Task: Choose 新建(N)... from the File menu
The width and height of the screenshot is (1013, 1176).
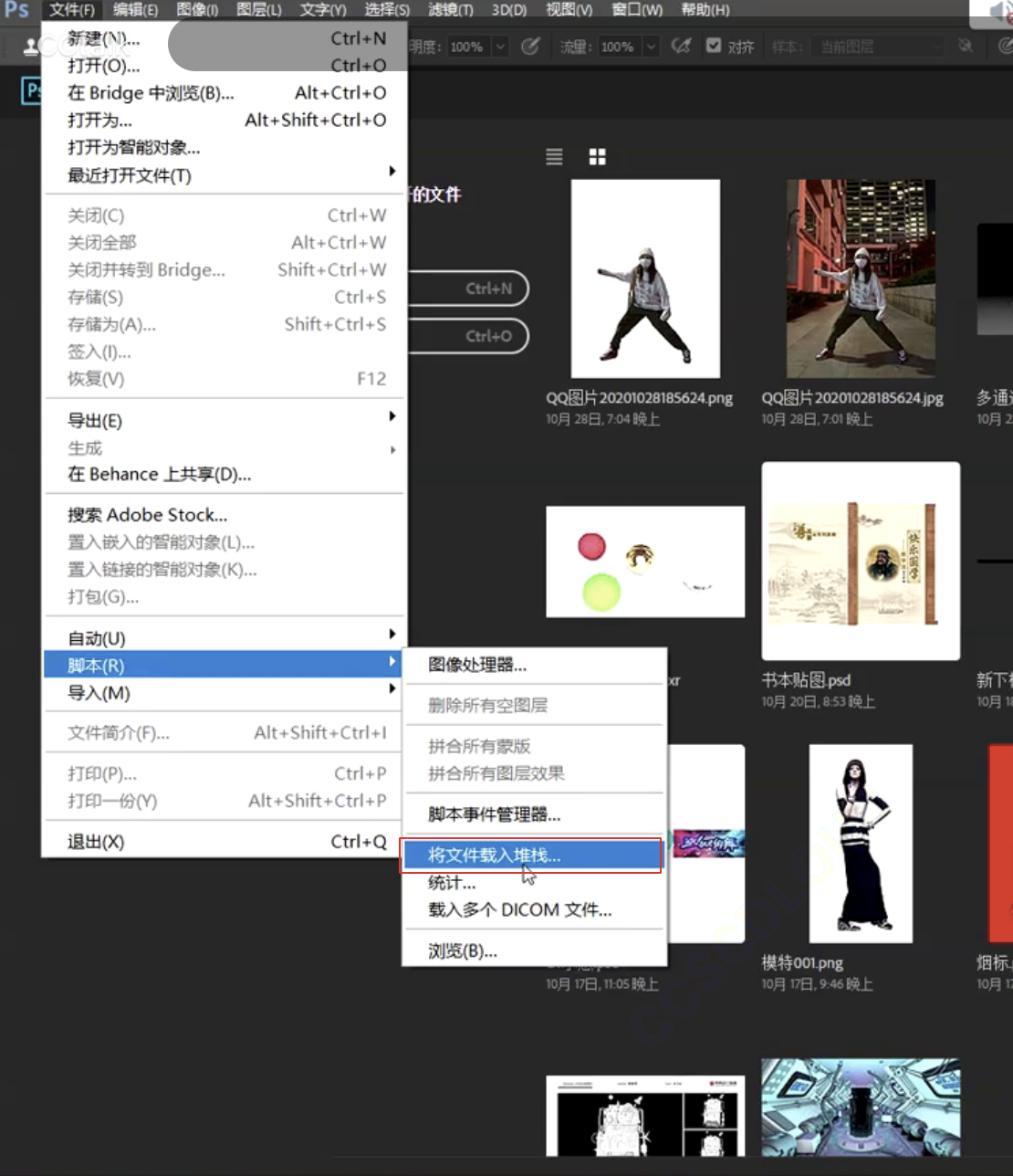Action: [225, 38]
